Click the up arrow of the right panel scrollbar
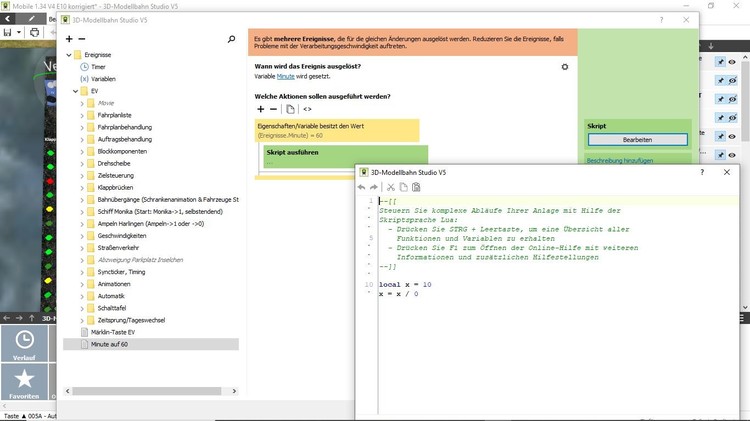750x421 pixels. [745, 57]
